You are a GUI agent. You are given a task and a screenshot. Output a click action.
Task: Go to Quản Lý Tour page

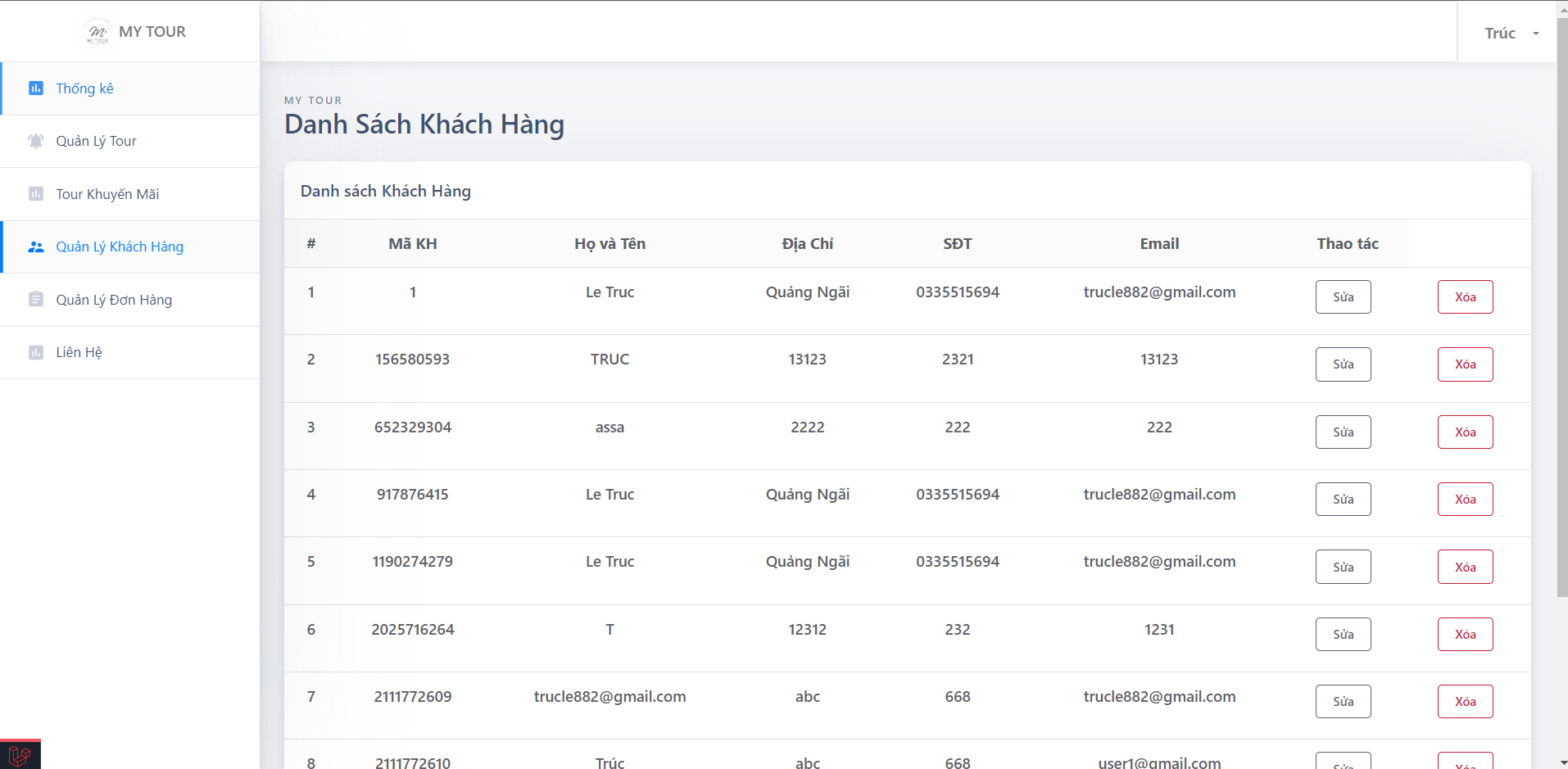[130, 141]
